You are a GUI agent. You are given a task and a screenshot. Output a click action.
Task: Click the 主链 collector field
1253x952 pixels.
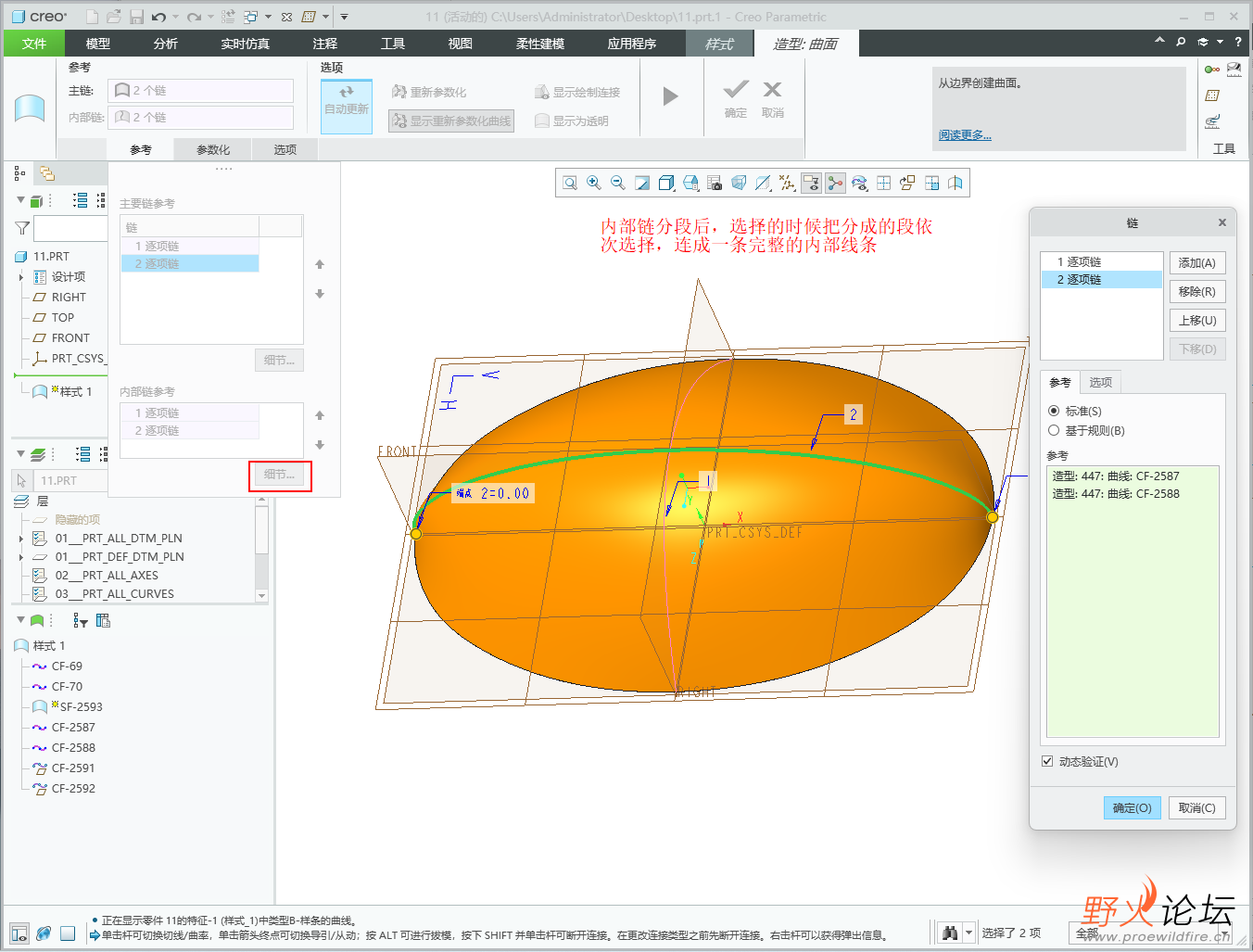pos(200,90)
